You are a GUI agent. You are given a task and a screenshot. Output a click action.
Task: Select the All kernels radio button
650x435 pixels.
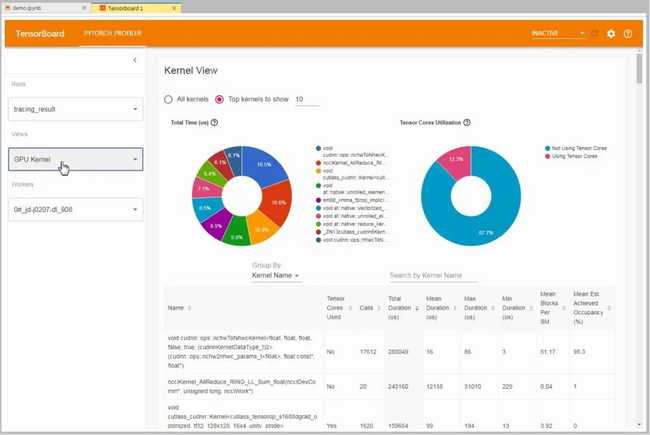(x=168, y=100)
